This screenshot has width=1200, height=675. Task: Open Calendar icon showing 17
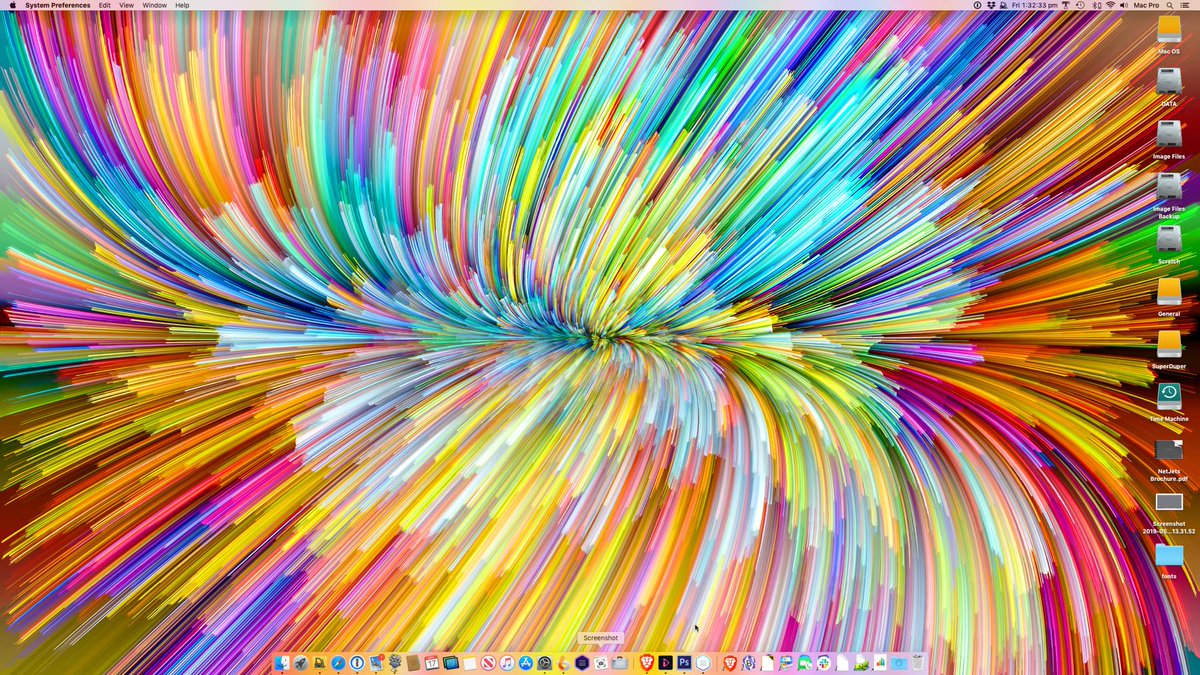click(431, 662)
